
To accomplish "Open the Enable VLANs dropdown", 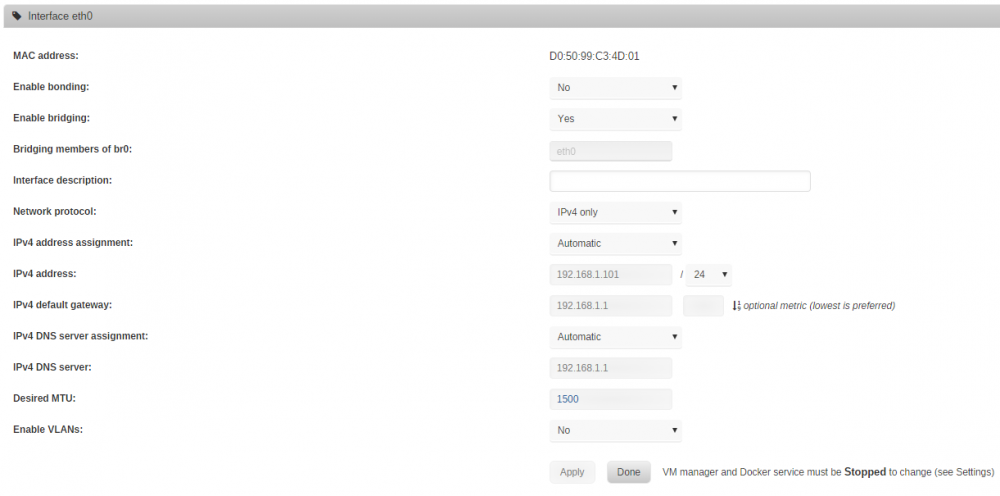I will [615, 431].
